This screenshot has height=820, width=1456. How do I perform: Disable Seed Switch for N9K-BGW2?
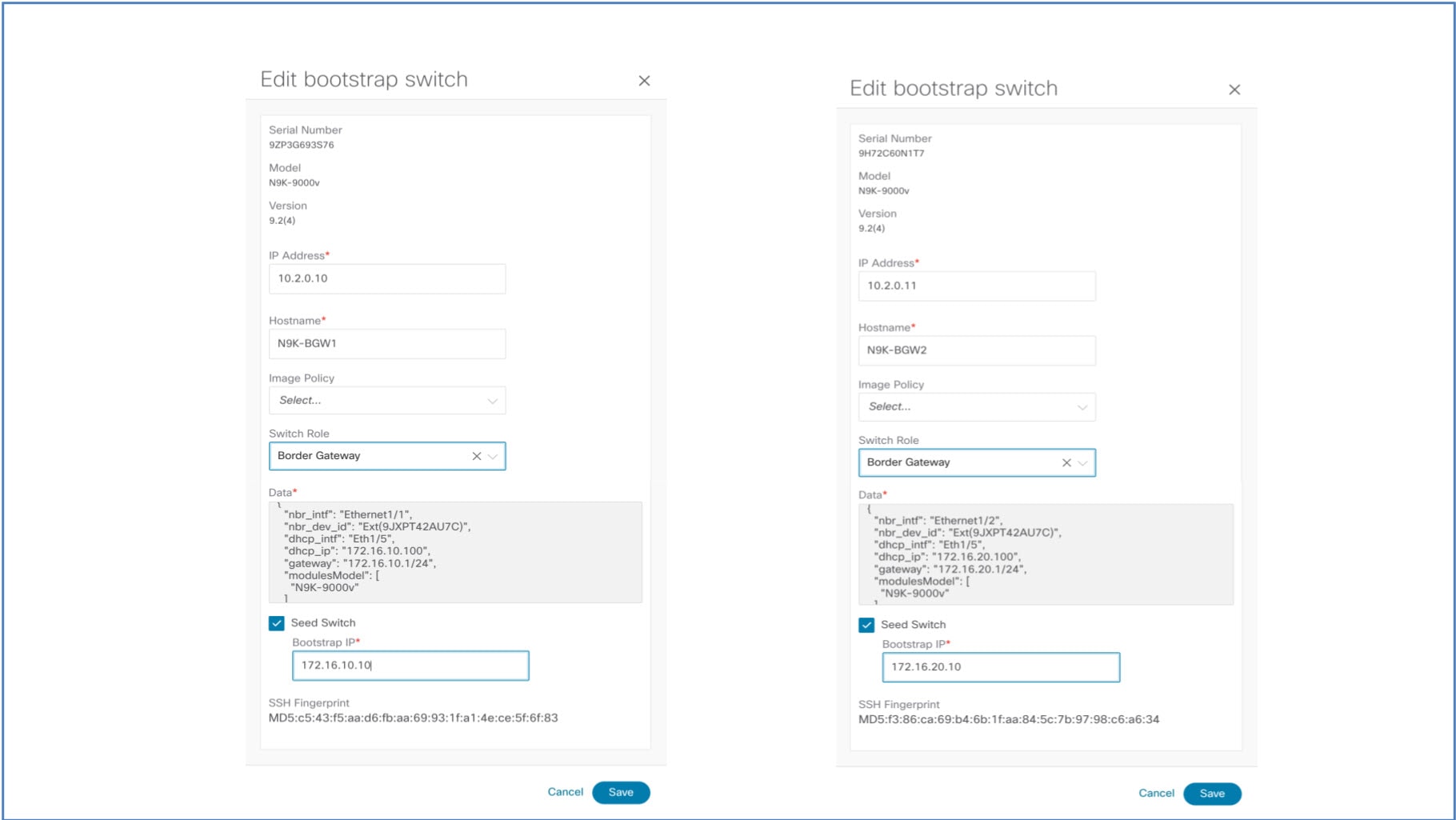point(868,624)
